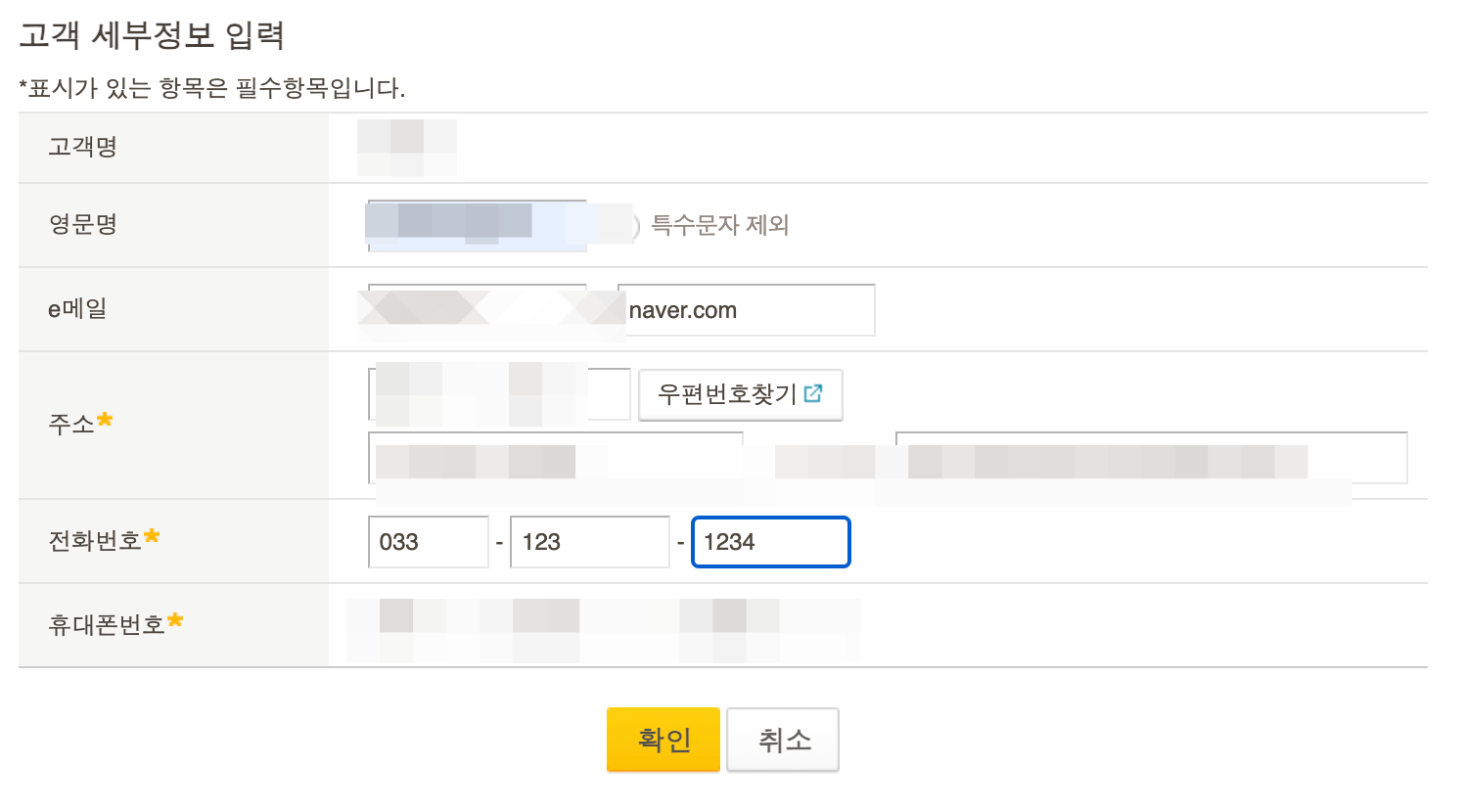Image resolution: width=1464 pixels, height=812 pixels.
Task: Click the email domain field showing naver.com
Action: pyautogui.click(x=745, y=309)
